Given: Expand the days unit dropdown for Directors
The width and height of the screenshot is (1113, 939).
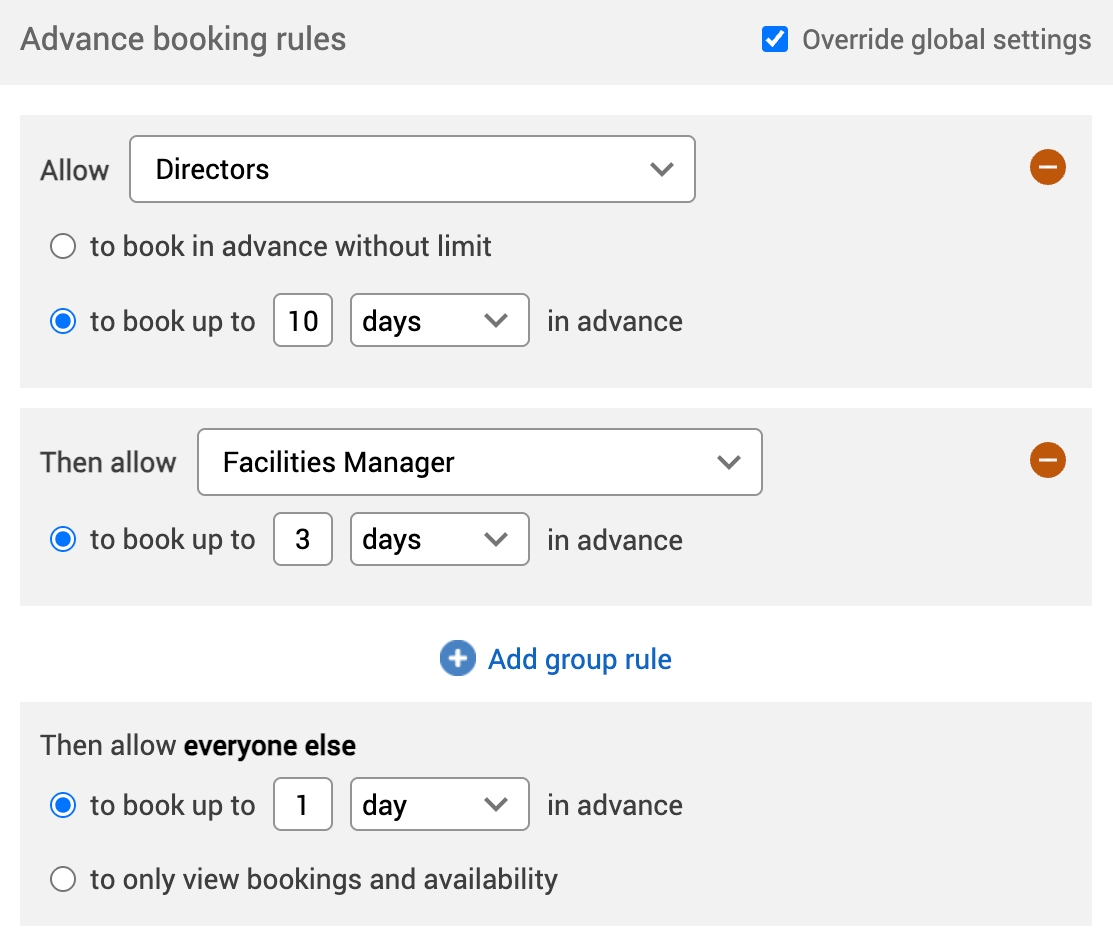Looking at the screenshot, I should pos(439,320).
